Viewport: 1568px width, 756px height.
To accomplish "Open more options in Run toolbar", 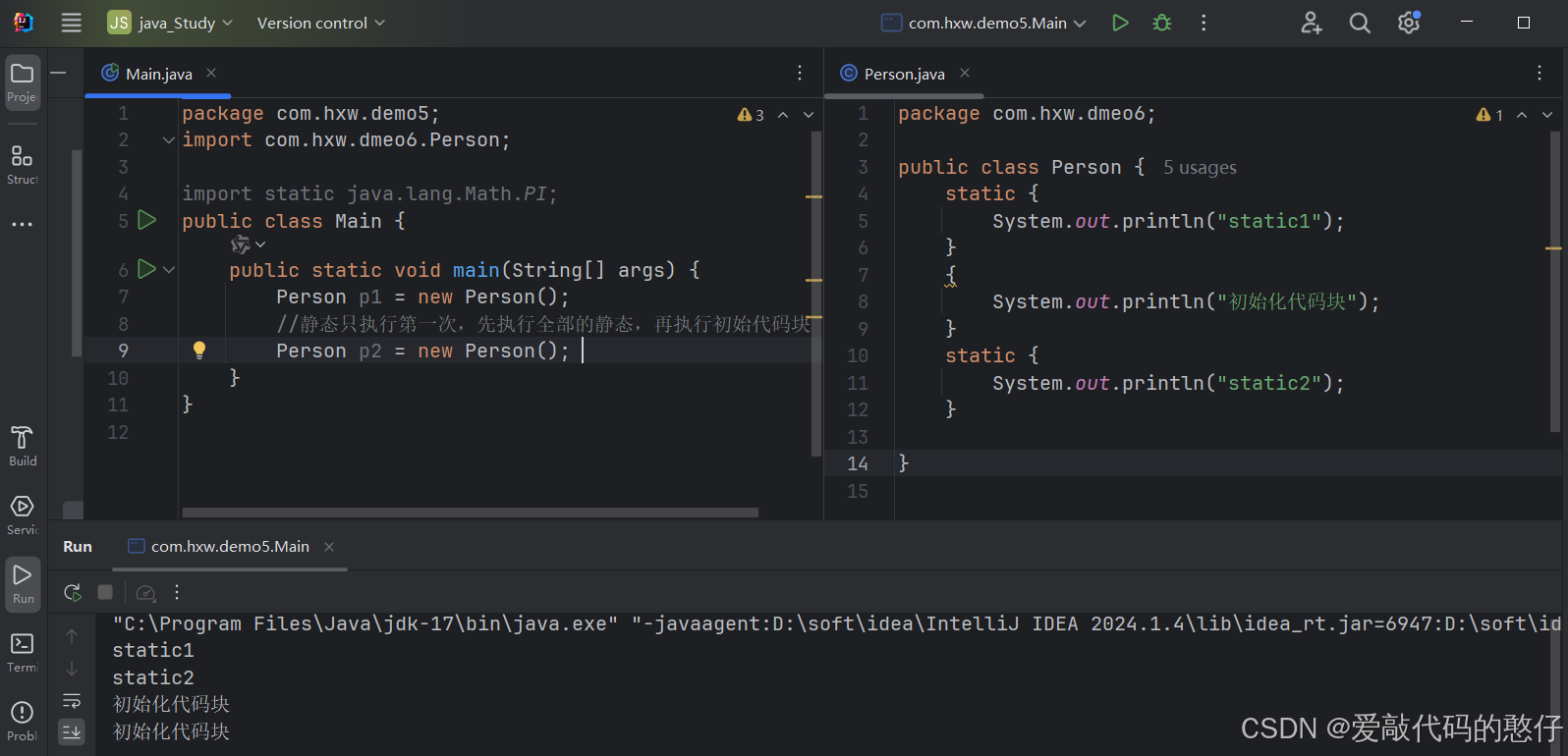I will coord(177,592).
